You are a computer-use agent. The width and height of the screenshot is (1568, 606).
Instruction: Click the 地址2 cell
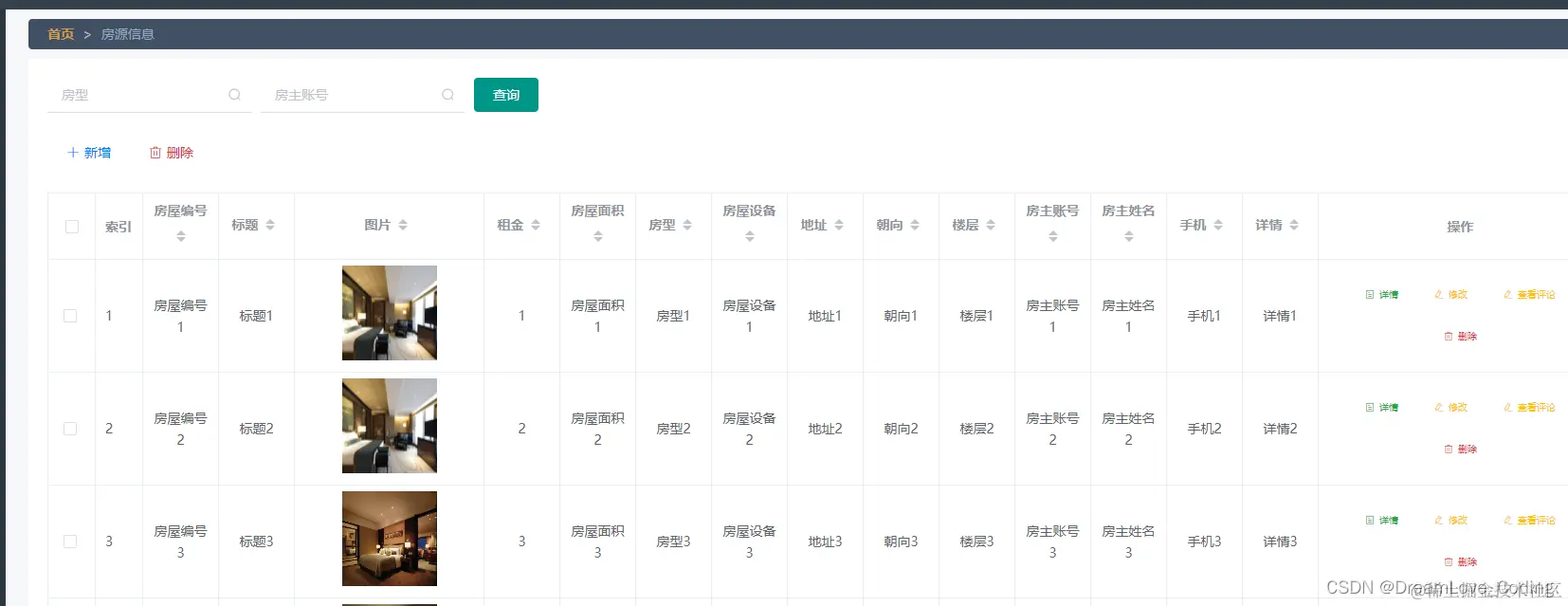coord(825,429)
